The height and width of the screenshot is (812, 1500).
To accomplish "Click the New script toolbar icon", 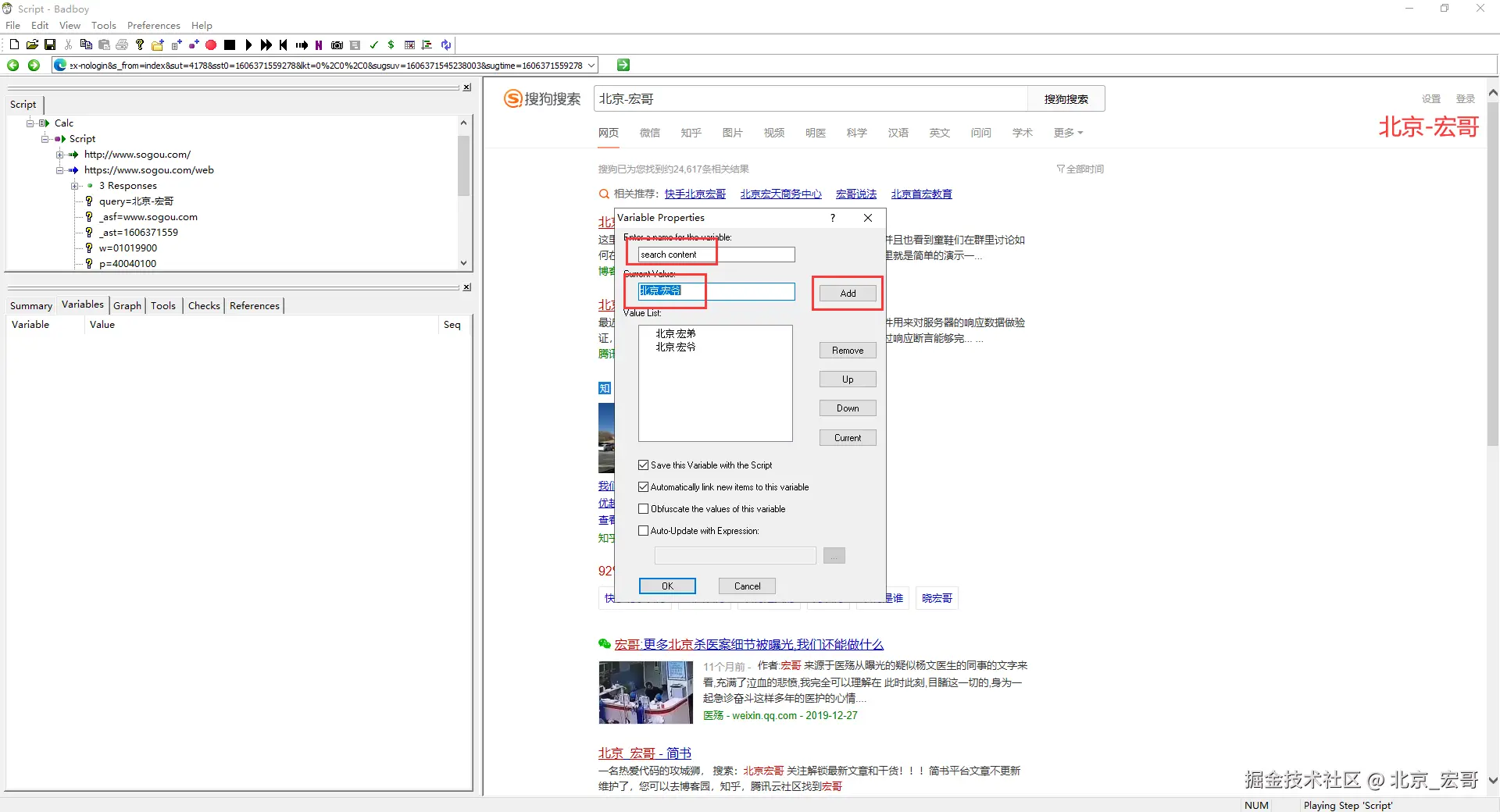I will coord(14,45).
